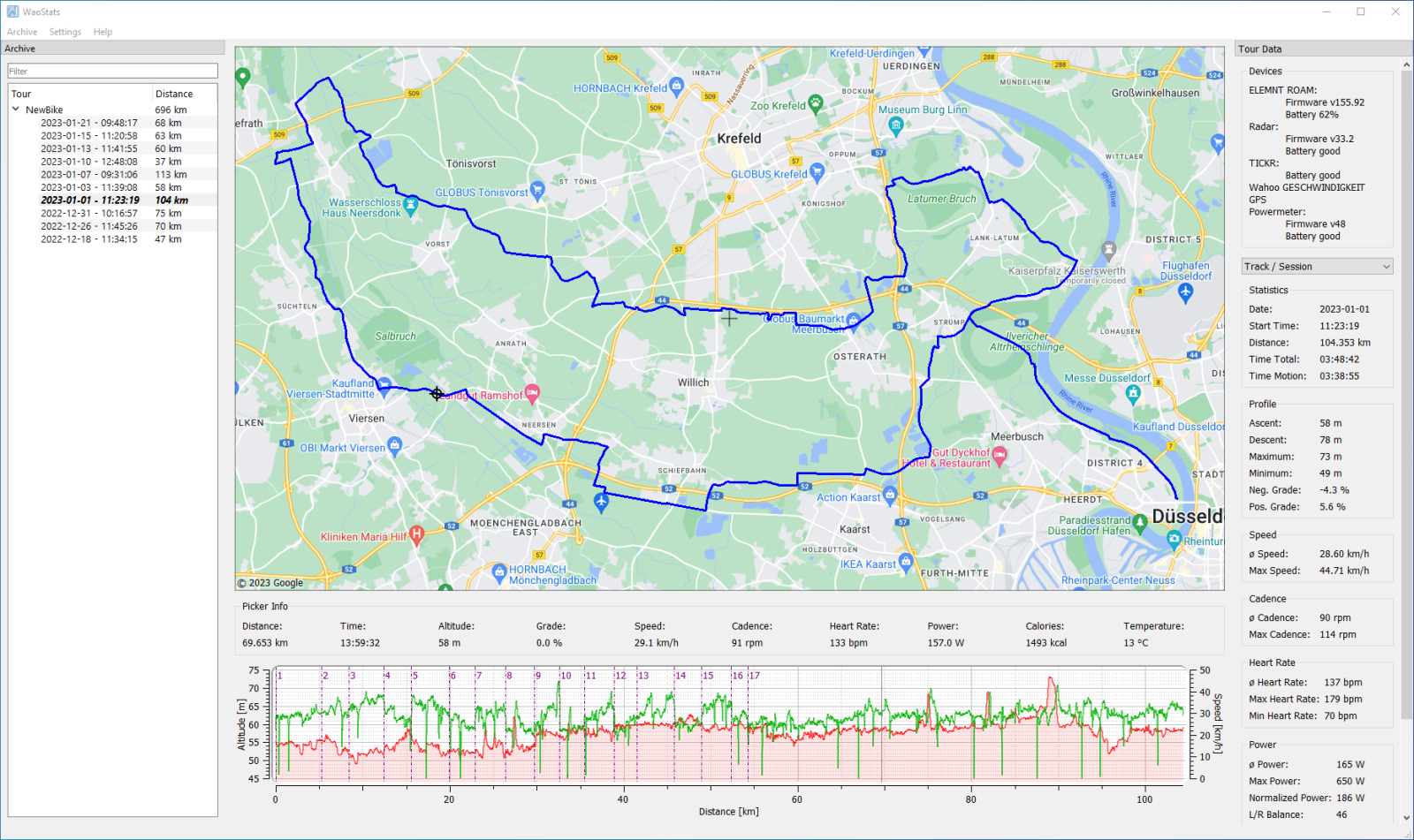Viewport: 1414px width, 840px height.
Task: Click lap marker 10 in the chart
Action: 566,676
